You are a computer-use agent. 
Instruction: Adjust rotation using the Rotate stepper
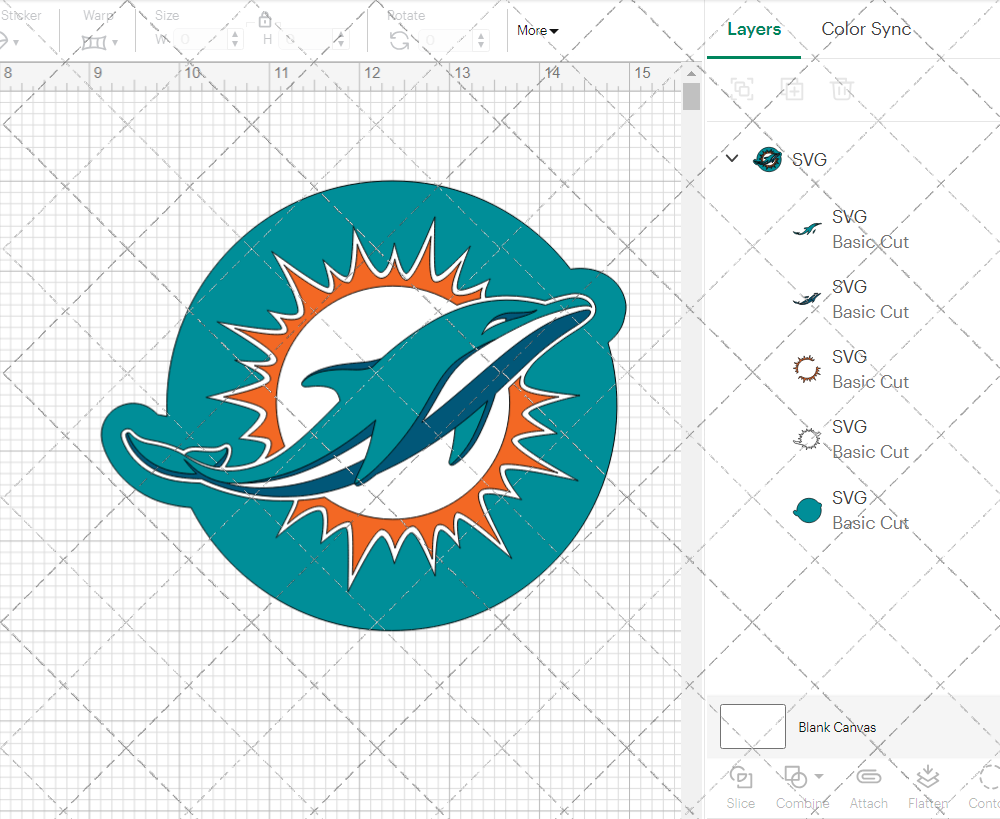coord(481,41)
